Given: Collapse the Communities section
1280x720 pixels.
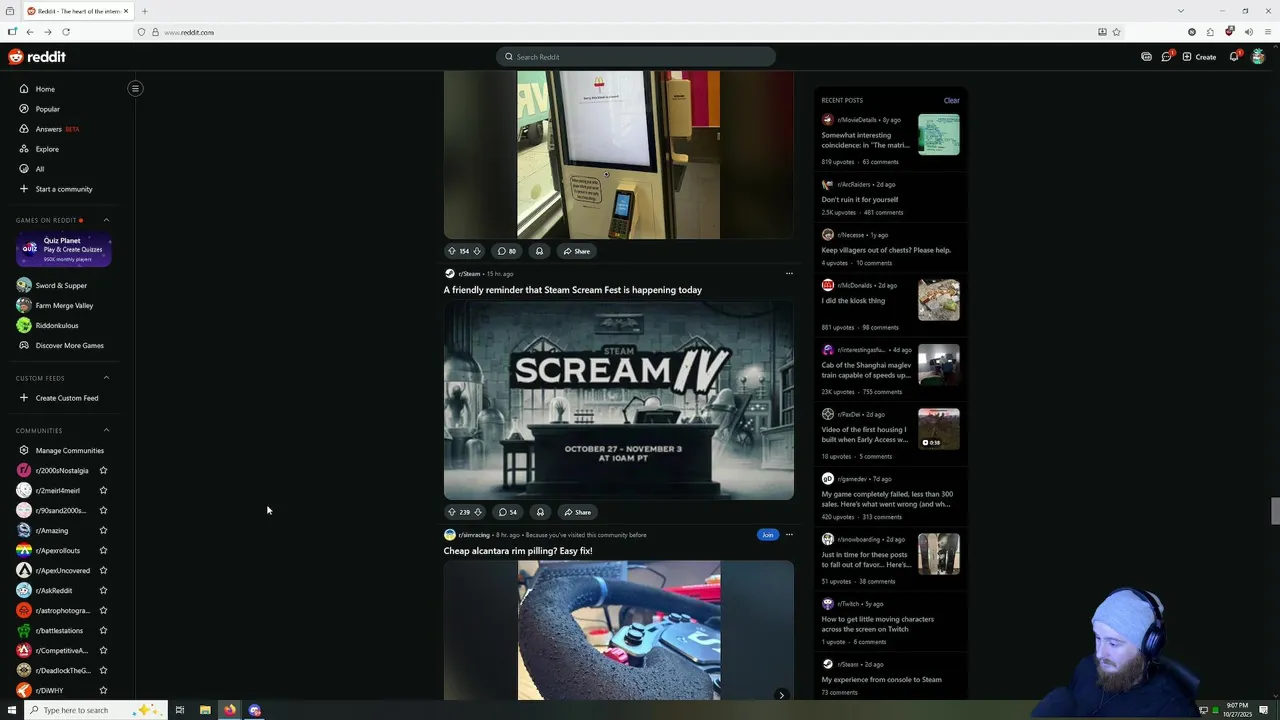Looking at the screenshot, I should click(106, 430).
